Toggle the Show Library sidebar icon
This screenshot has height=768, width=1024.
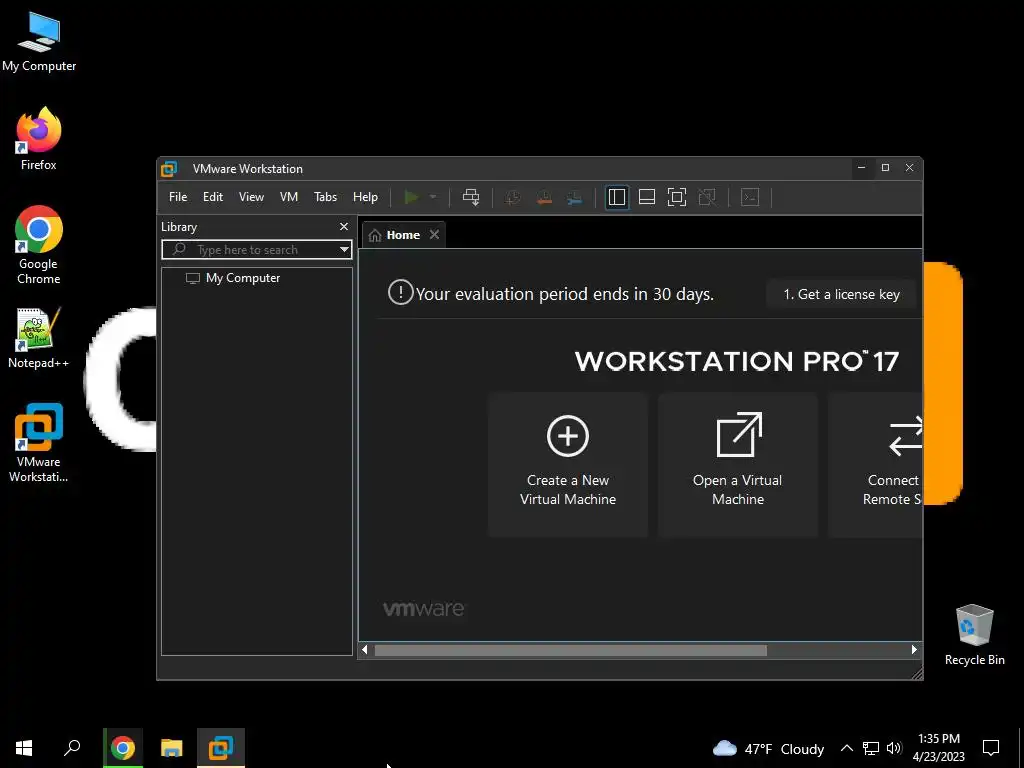[x=616, y=197]
